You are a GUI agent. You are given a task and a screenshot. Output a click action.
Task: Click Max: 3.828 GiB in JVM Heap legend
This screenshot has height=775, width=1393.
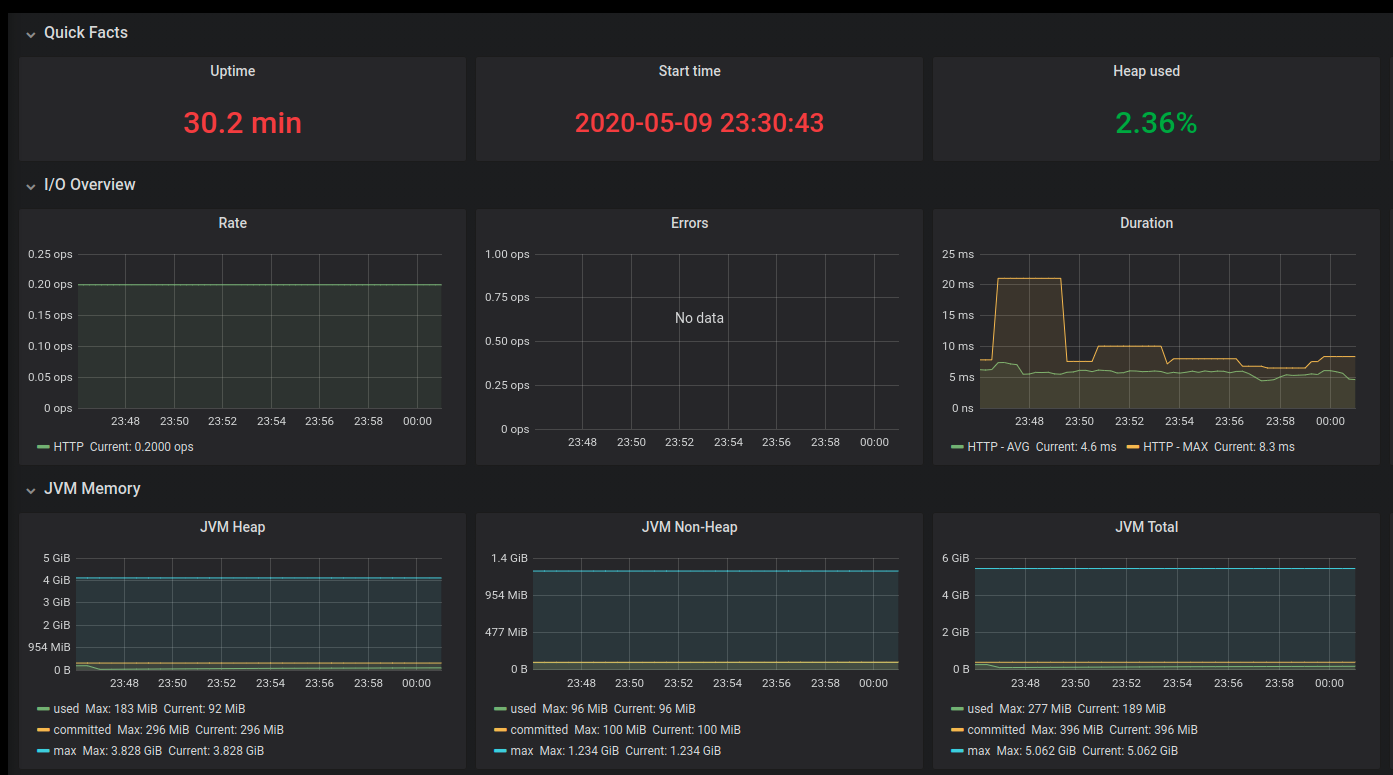tap(122, 751)
